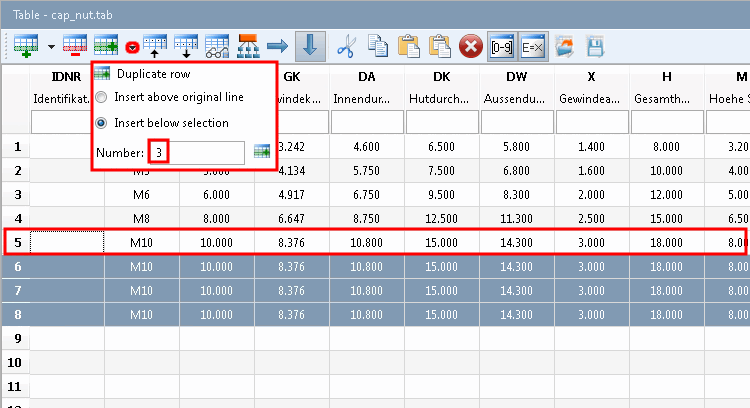750x408 pixels.
Task: Click the first clipboard paste icon
Action: [x=408, y=47]
